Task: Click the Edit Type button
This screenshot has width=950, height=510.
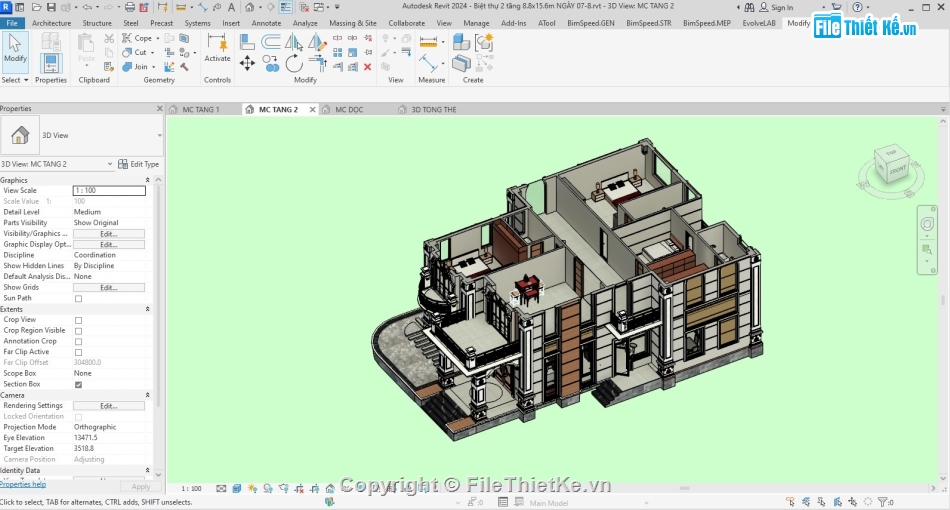Action: (139, 164)
